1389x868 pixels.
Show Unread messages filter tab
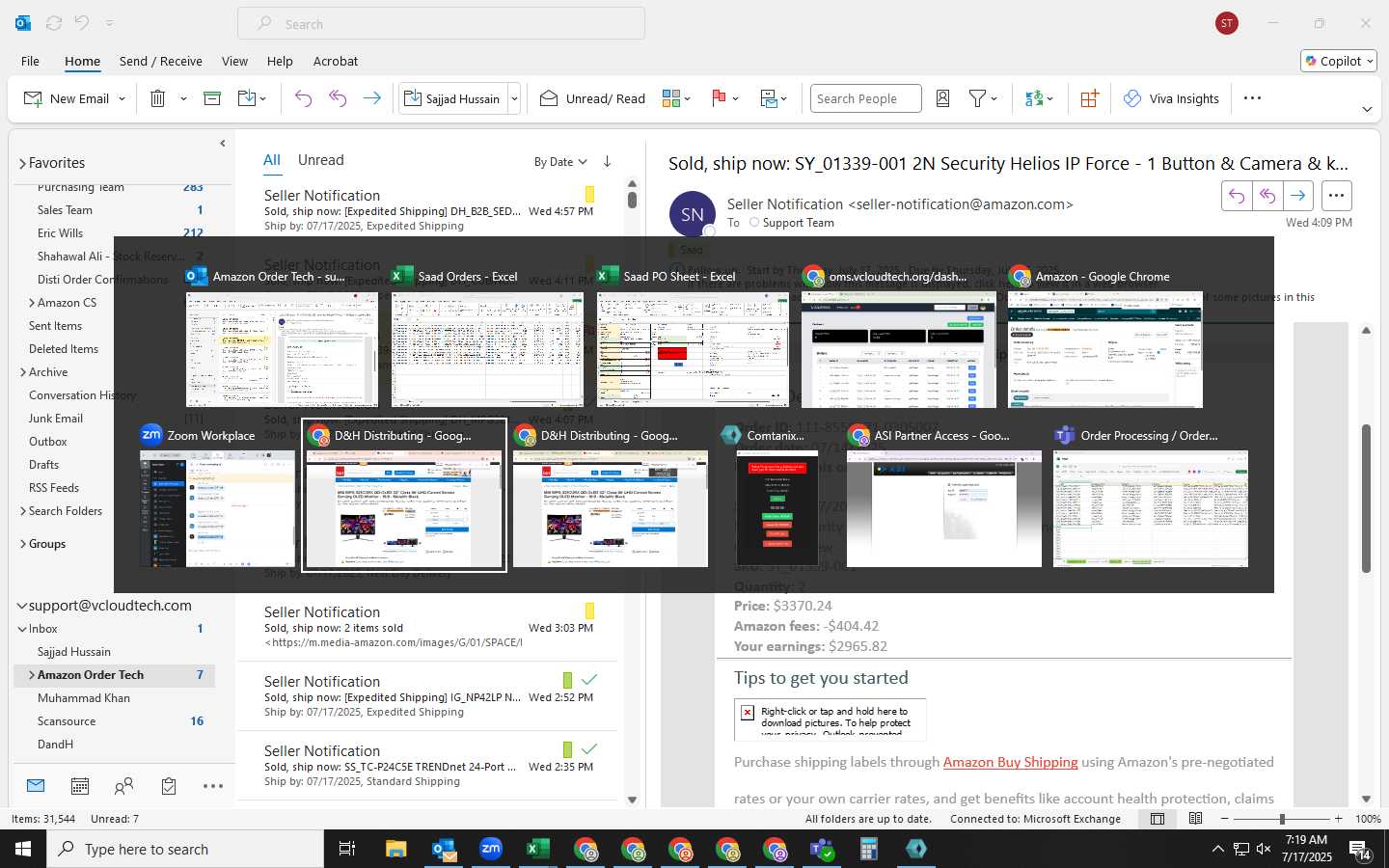pos(320,160)
